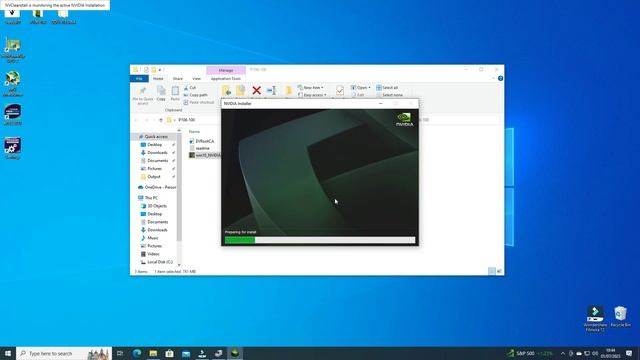
Task: Switch to details view in status bar
Action: click(492, 271)
